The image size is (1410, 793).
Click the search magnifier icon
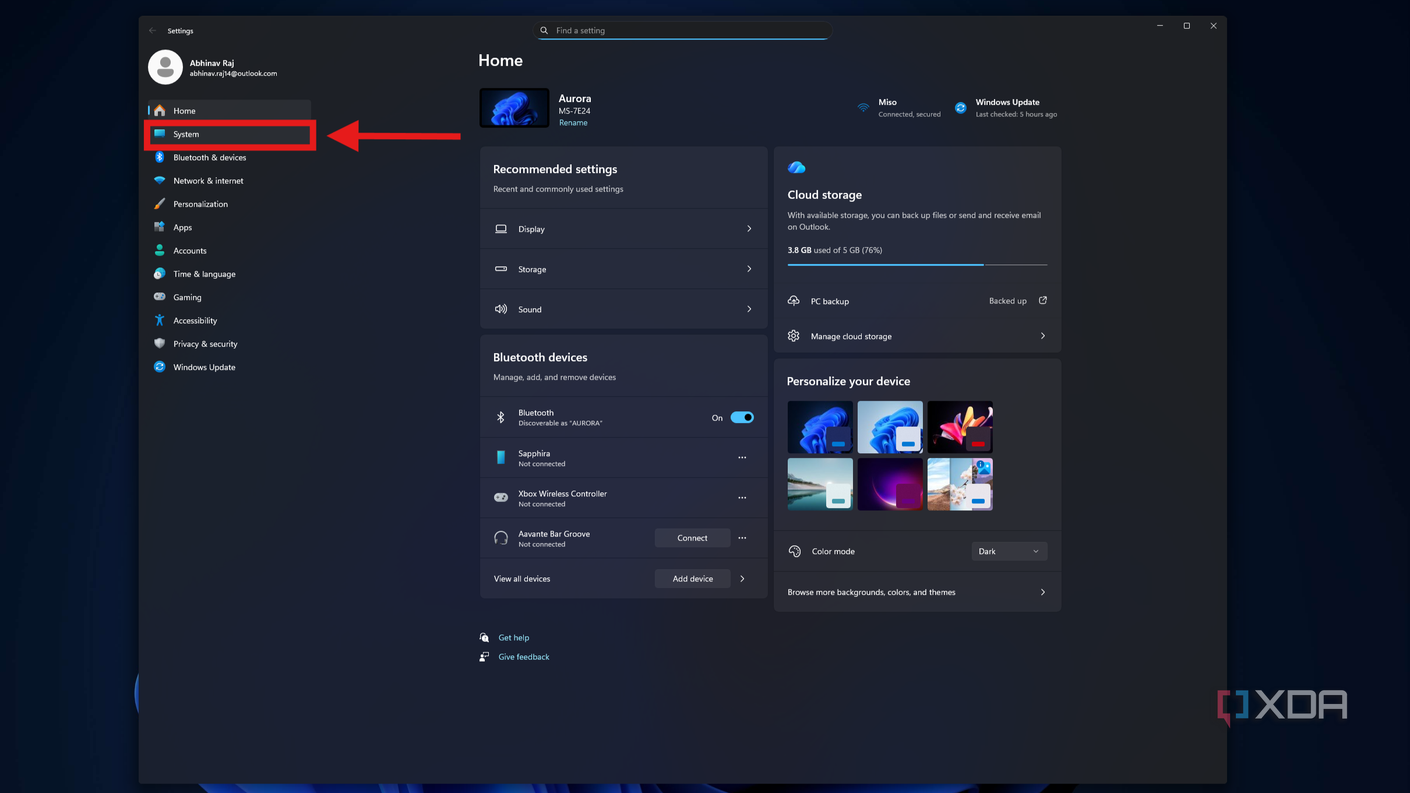(544, 30)
